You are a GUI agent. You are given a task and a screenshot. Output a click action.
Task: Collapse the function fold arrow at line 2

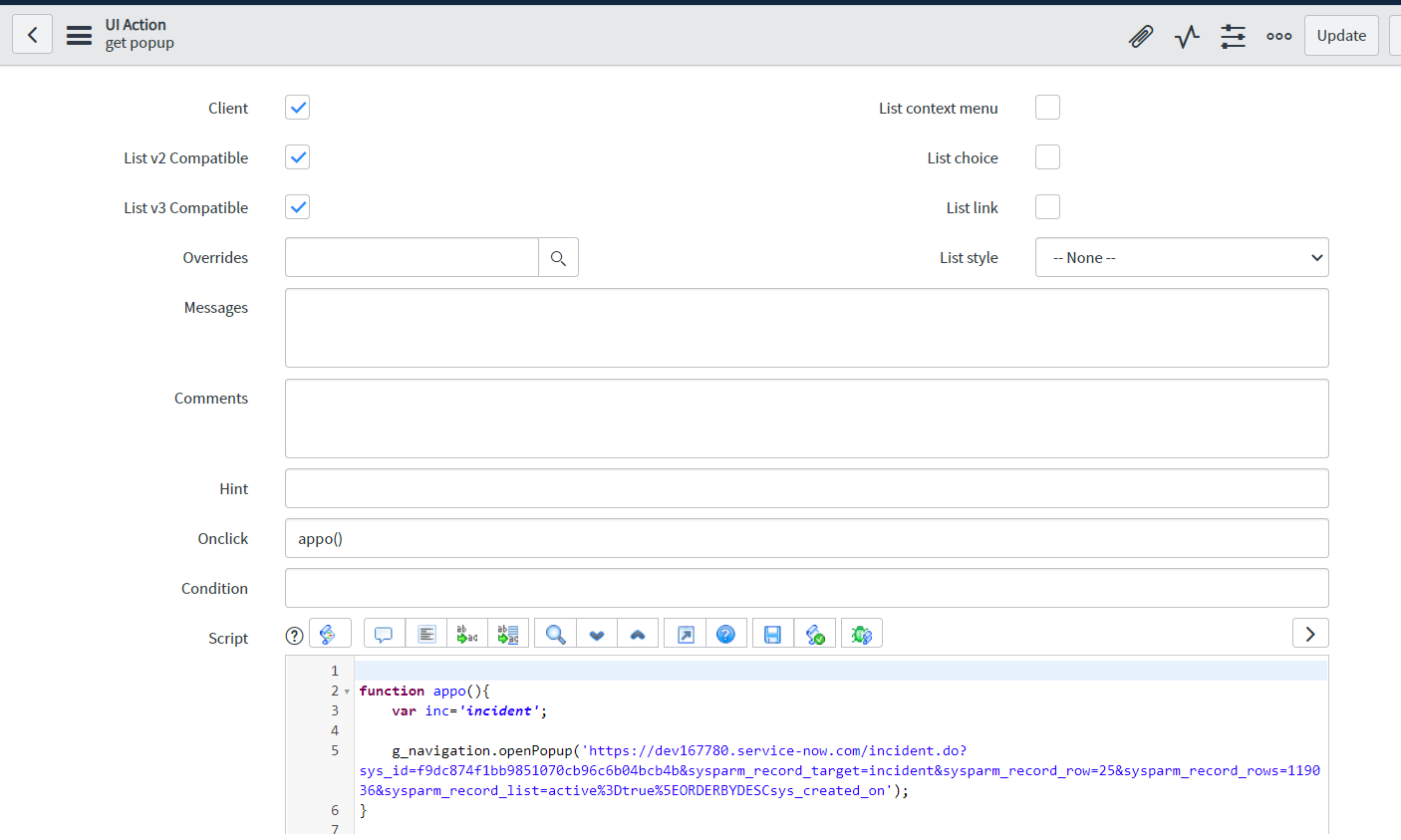pos(347,692)
